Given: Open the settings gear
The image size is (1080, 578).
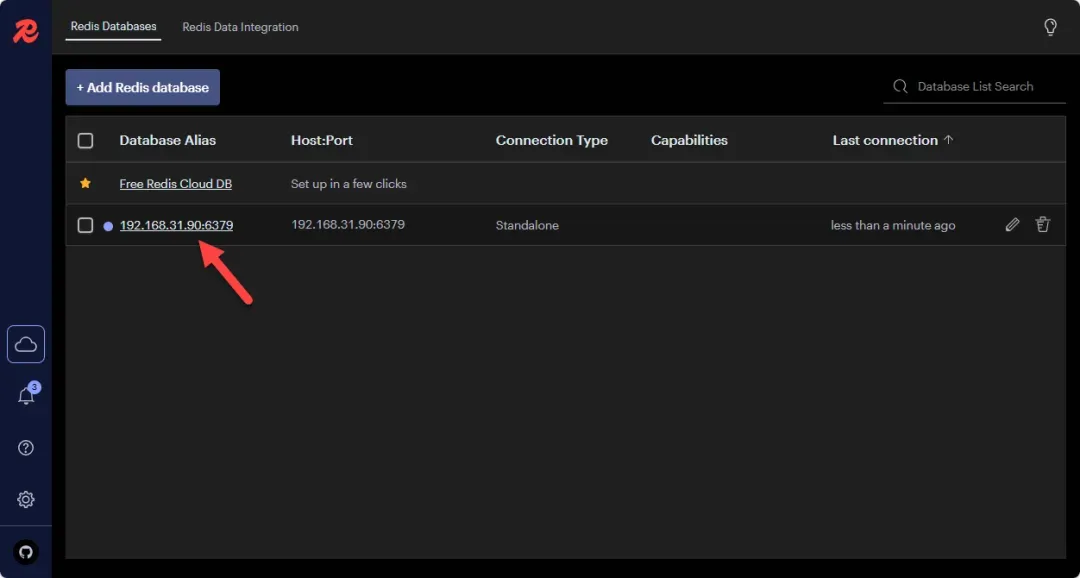Looking at the screenshot, I should click(x=25, y=499).
